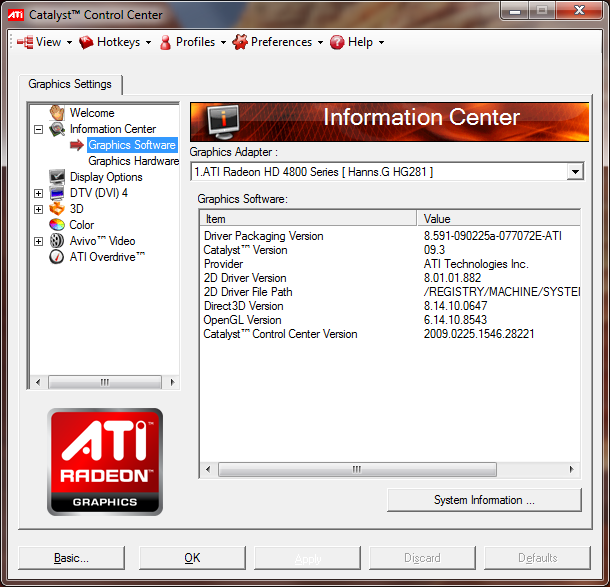Open Color settings via color wheel icon

point(57,225)
